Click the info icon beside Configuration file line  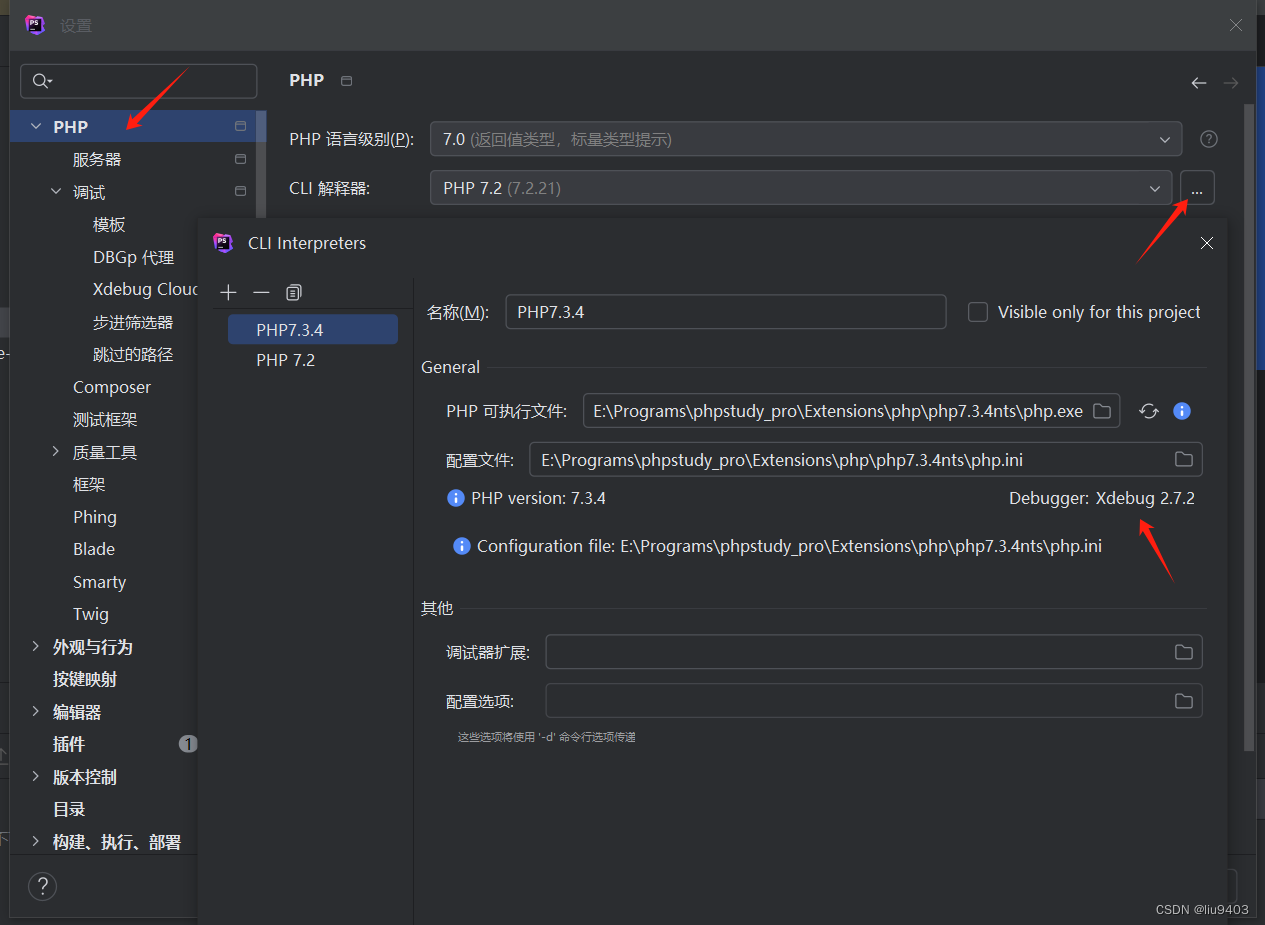462,546
